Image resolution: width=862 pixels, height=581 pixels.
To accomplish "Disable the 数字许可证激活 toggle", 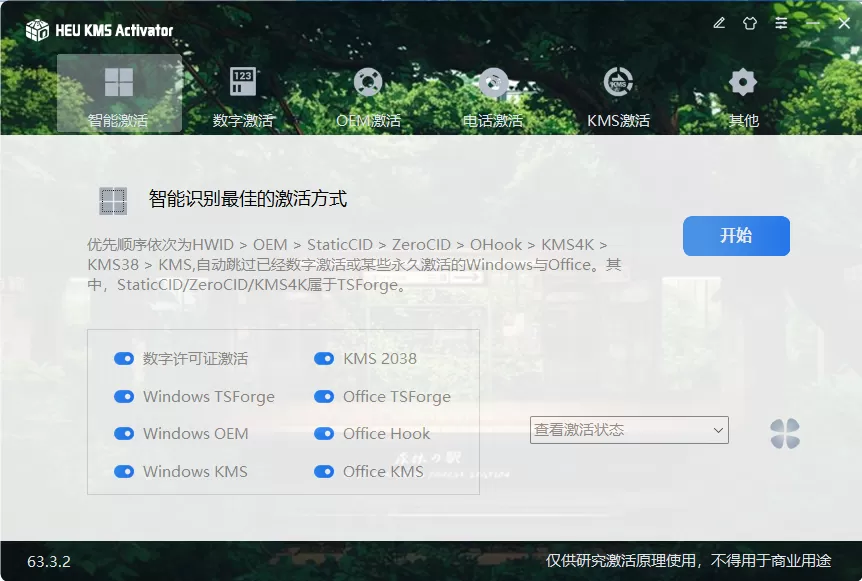I will 124,358.
